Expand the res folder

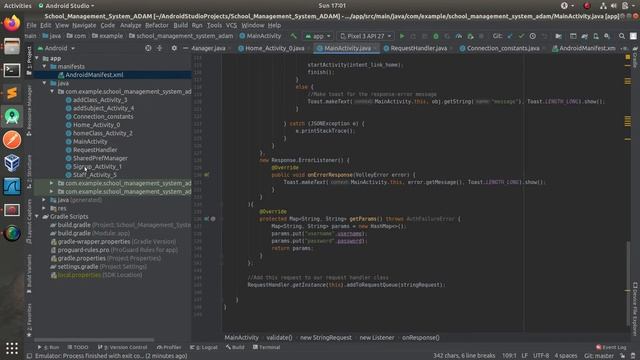pyautogui.click(x=44, y=208)
